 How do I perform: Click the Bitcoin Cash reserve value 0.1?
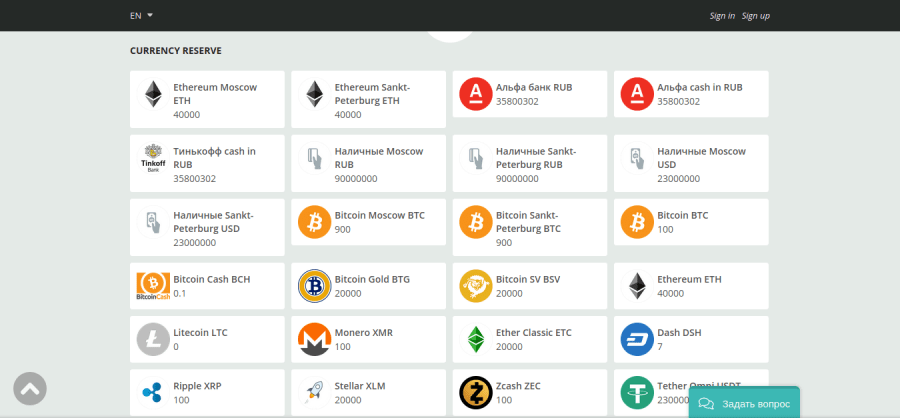coord(180,293)
